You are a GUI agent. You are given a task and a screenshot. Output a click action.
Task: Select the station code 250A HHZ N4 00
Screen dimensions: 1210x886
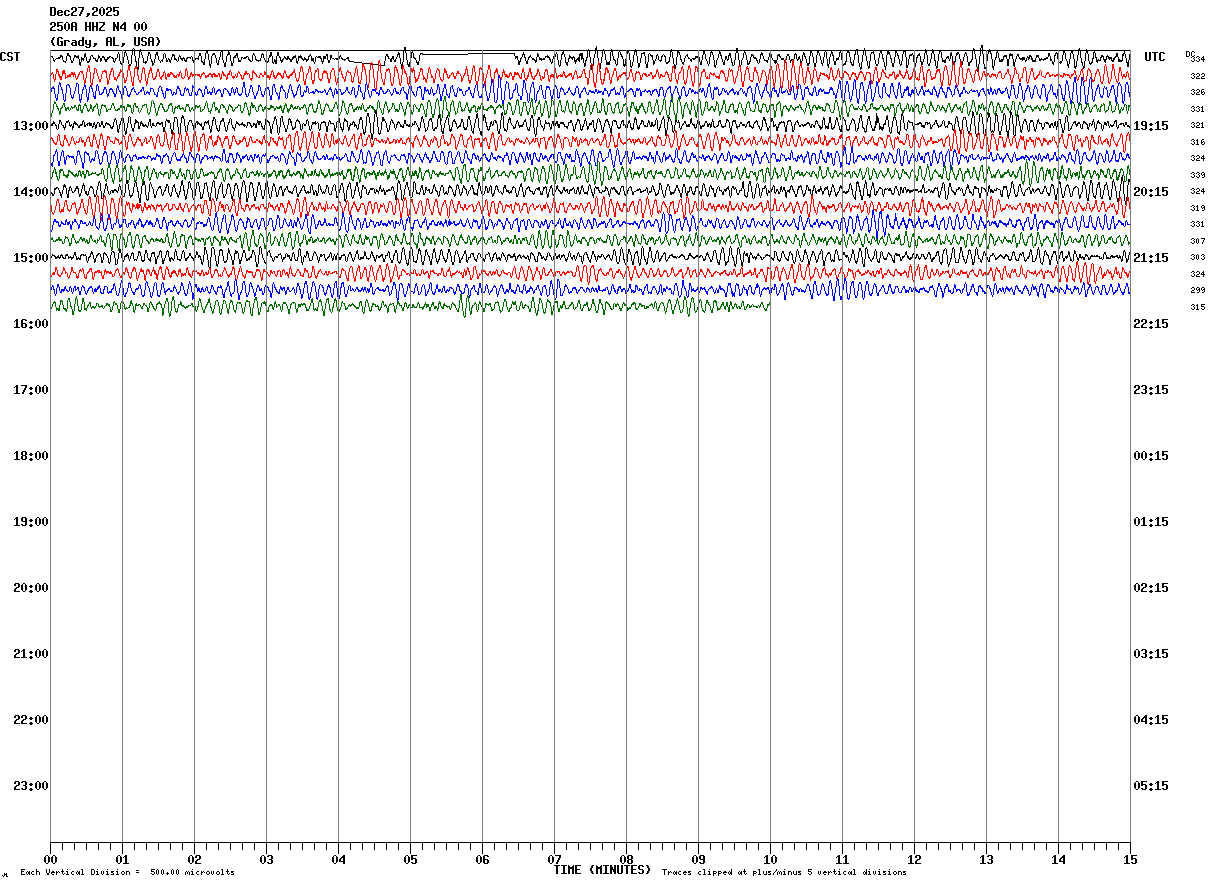tap(98, 27)
